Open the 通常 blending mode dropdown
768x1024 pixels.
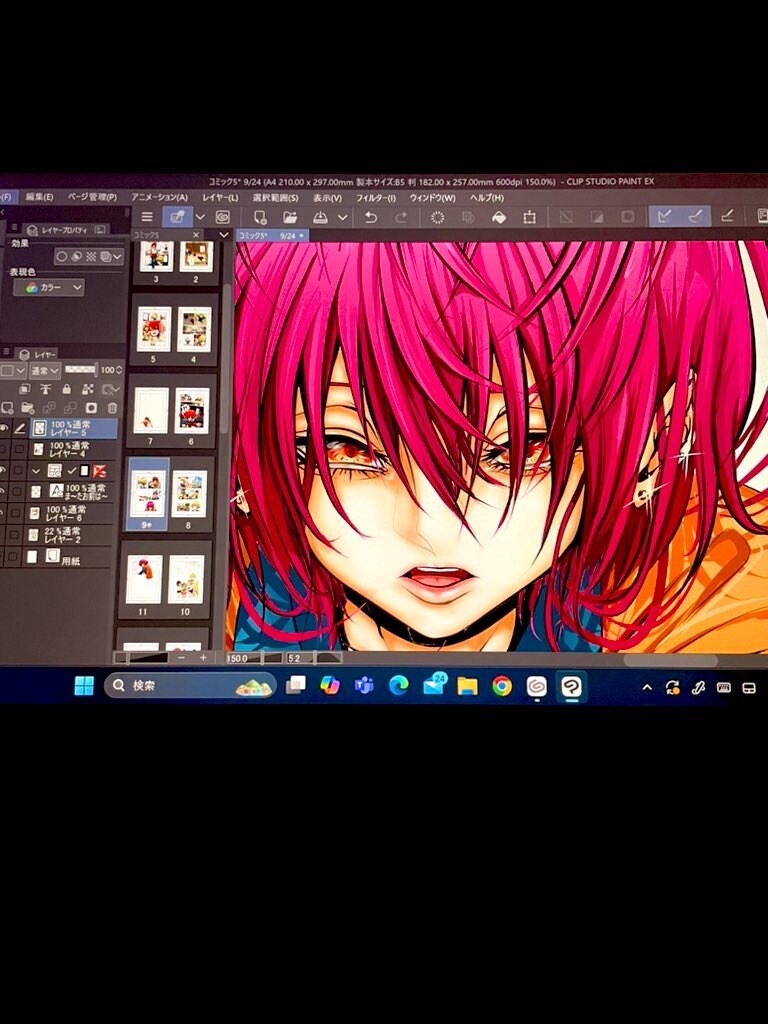click(45, 370)
